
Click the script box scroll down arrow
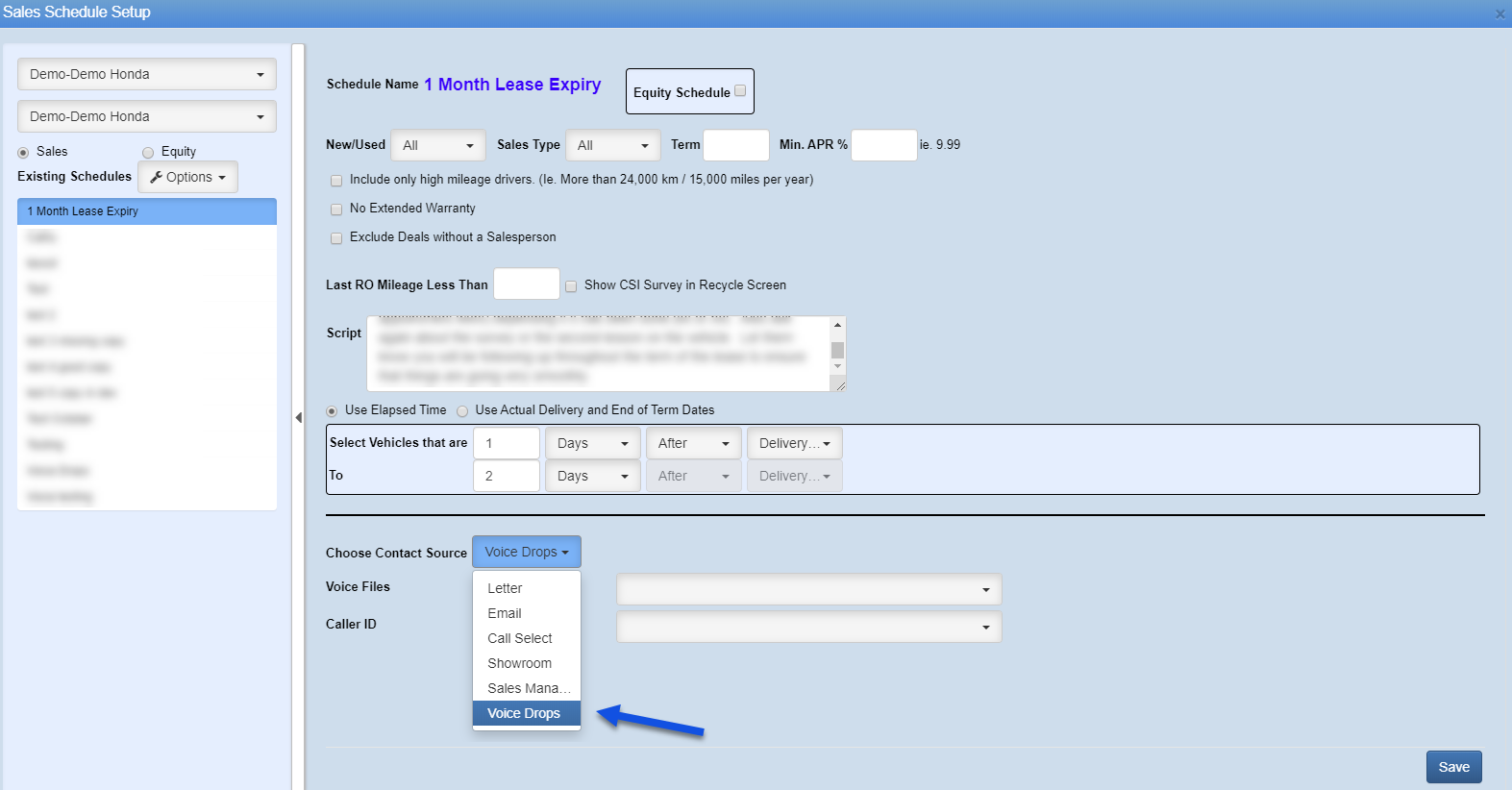(x=837, y=366)
